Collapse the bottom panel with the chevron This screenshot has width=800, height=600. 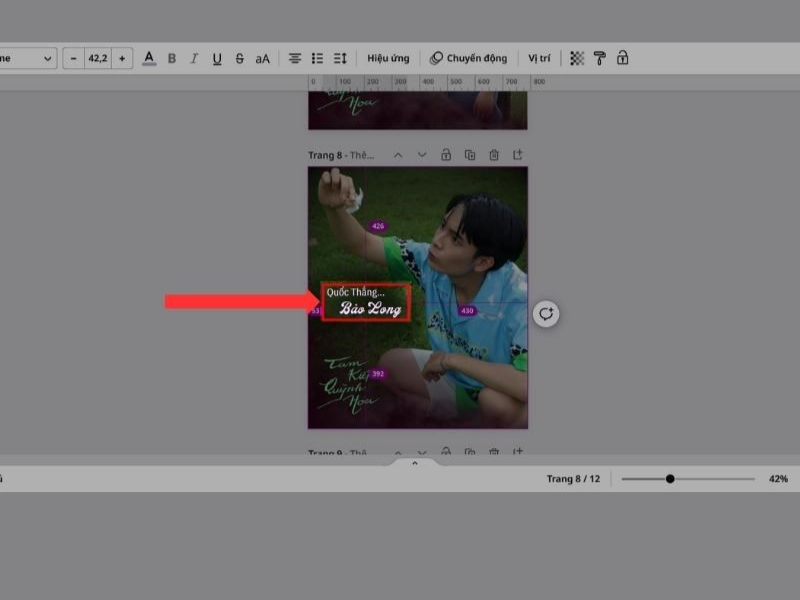point(415,463)
